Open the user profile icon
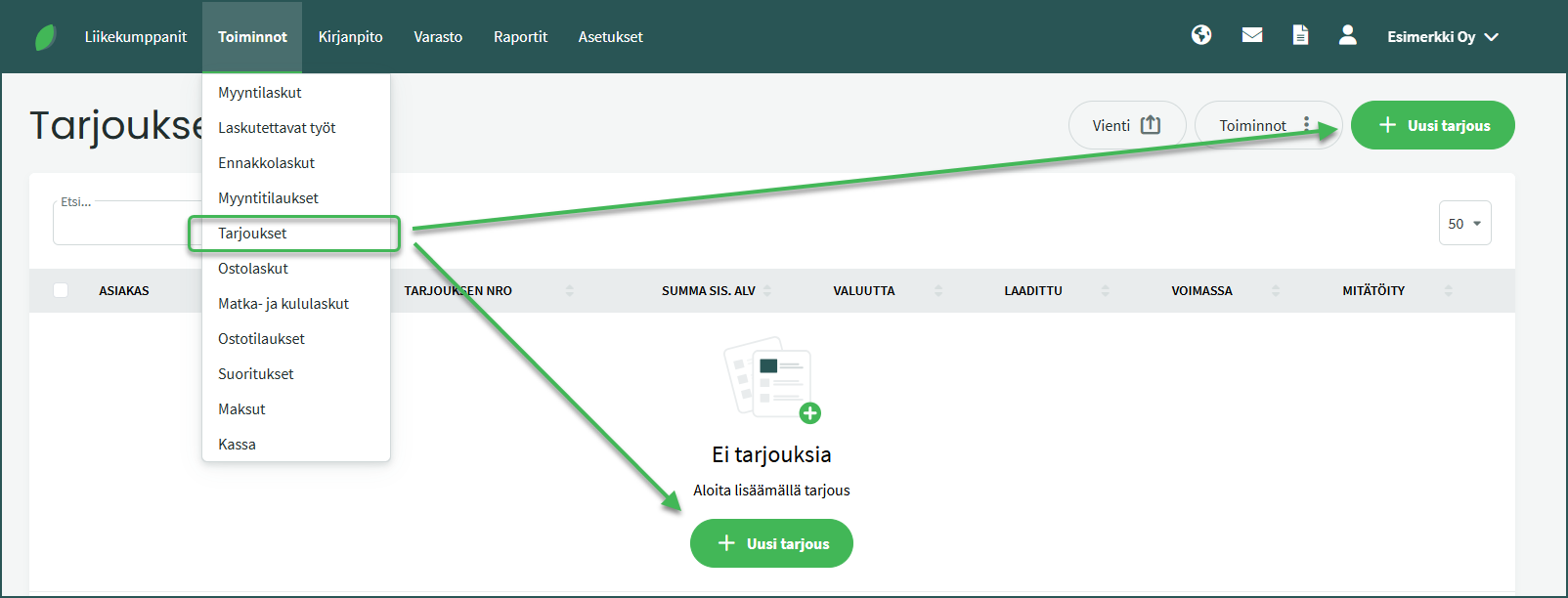 1347,35
